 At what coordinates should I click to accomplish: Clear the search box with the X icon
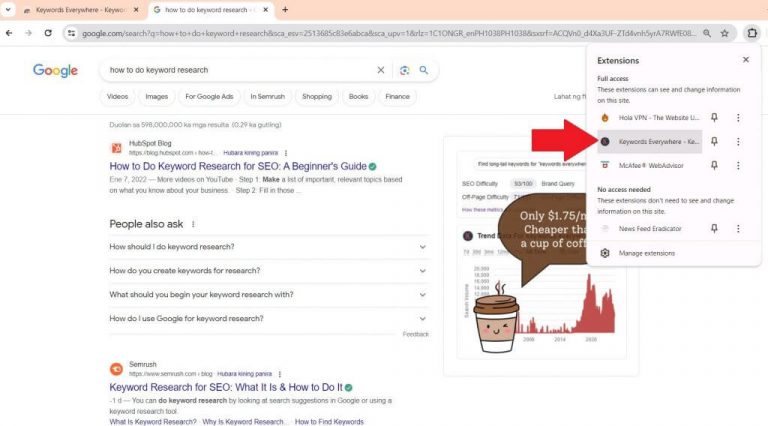point(381,70)
